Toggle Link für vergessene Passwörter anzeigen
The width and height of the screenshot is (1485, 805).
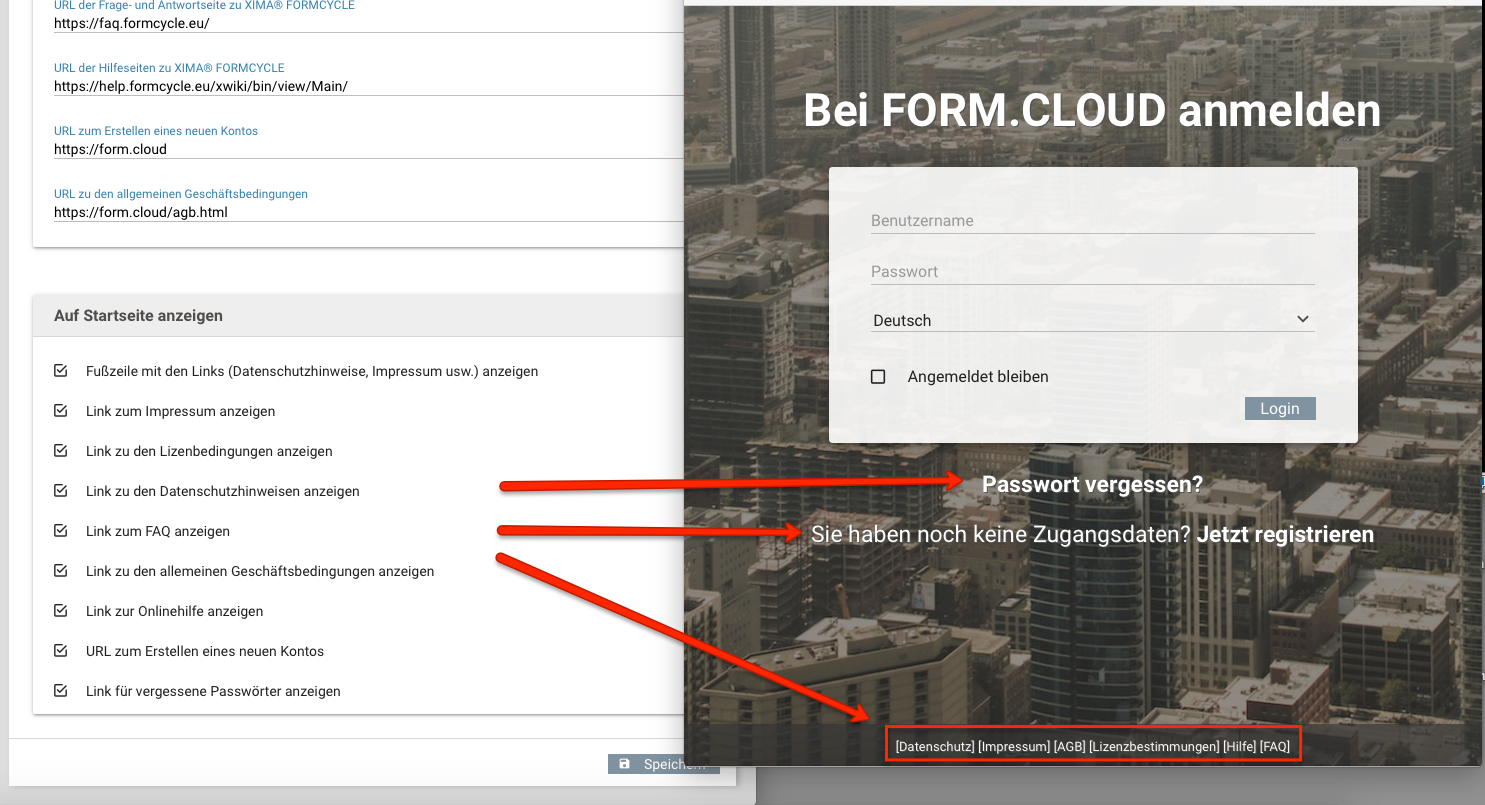click(x=61, y=691)
